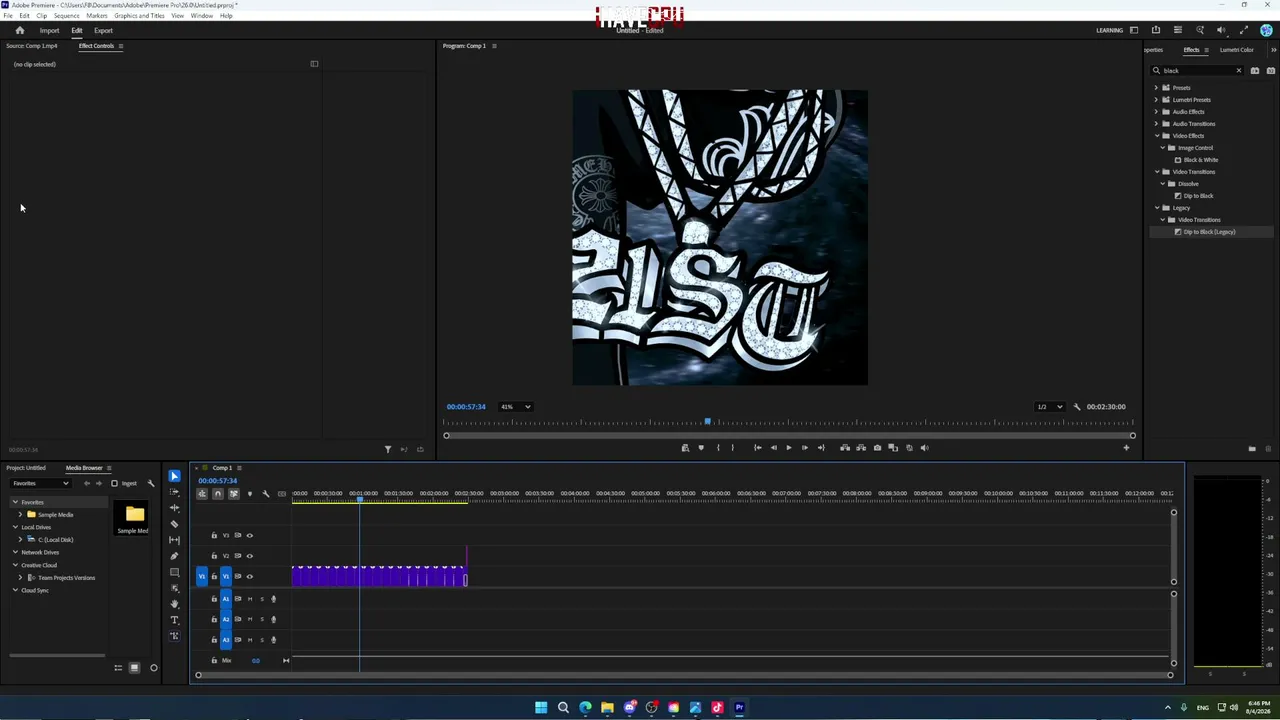Clear the Effects search field
1280x720 pixels.
1238,71
